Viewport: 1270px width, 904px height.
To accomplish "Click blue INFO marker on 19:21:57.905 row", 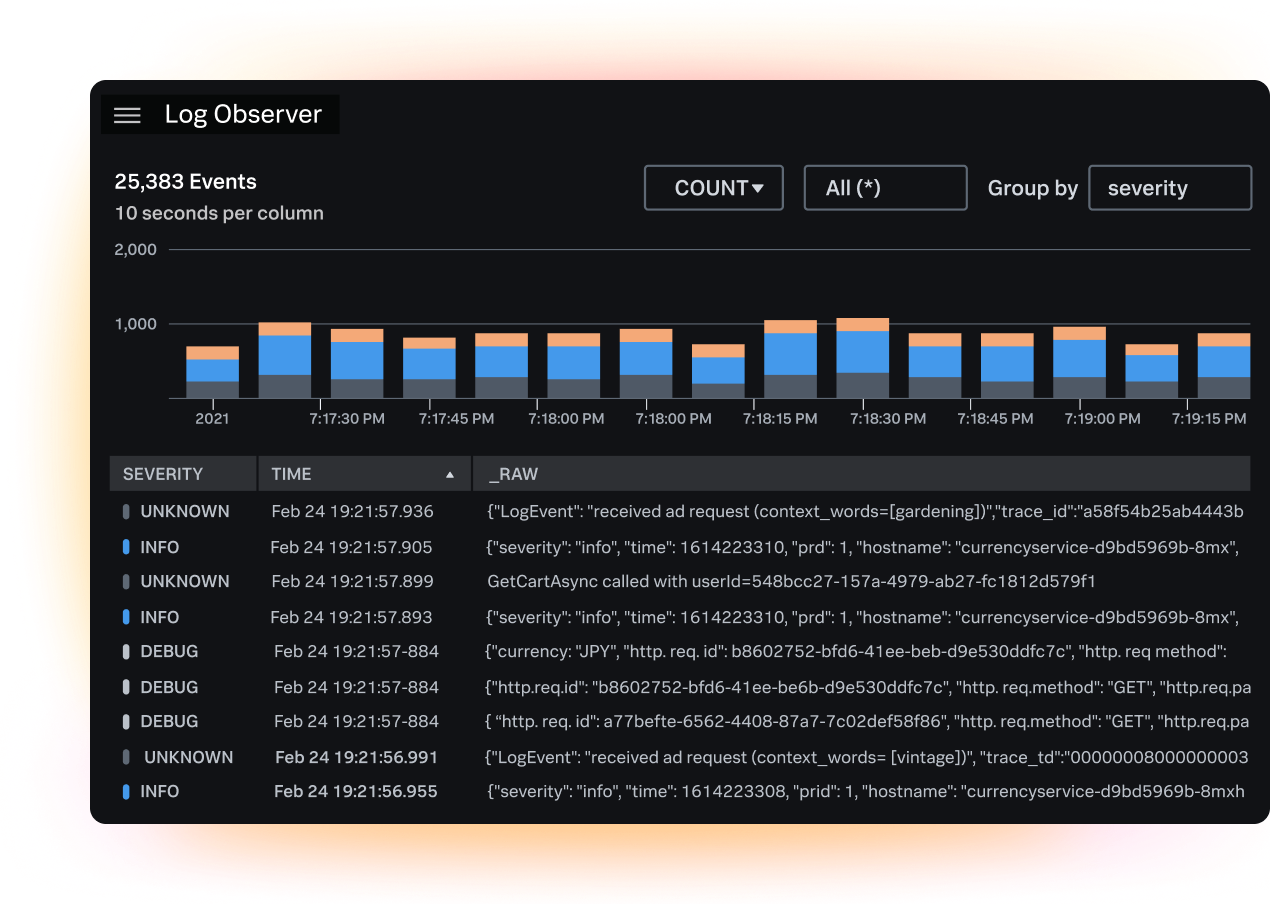I will (126, 547).
